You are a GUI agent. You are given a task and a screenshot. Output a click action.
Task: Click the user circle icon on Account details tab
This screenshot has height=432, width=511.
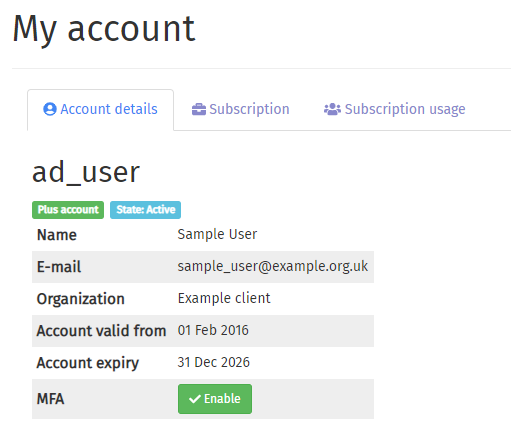[50, 109]
